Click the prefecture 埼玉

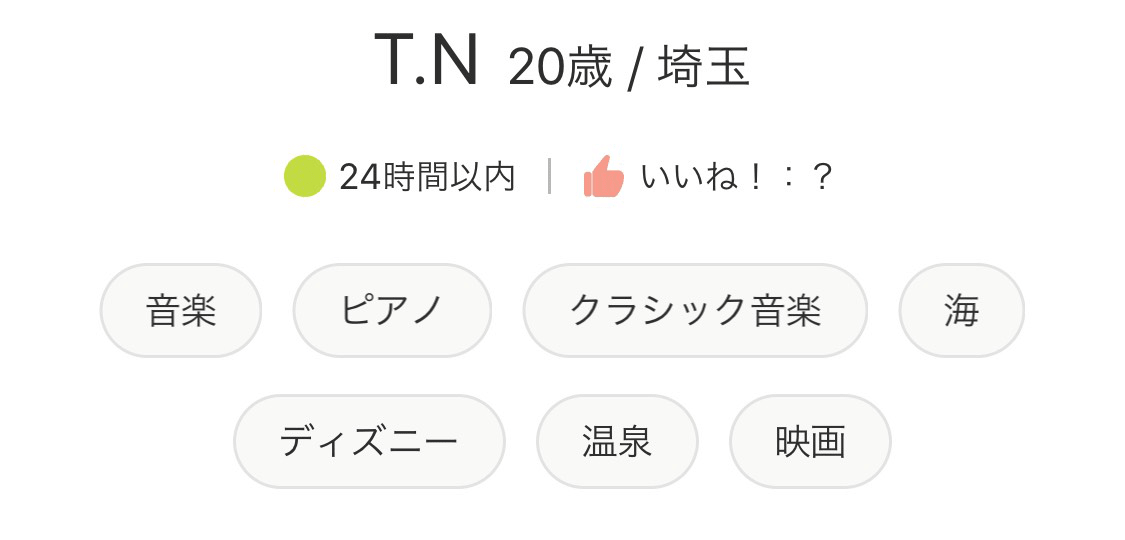pyautogui.click(x=704, y=68)
